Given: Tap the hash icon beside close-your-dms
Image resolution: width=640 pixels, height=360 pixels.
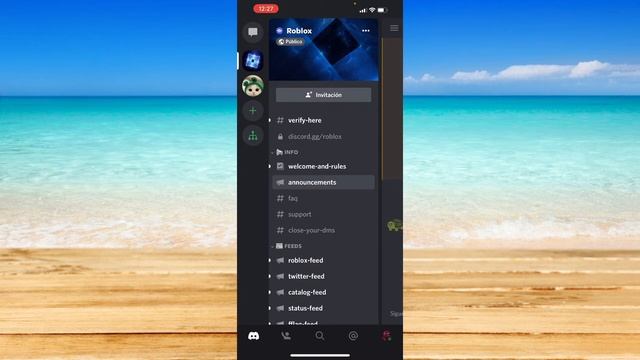Looking at the screenshot, I should (280, 230).
